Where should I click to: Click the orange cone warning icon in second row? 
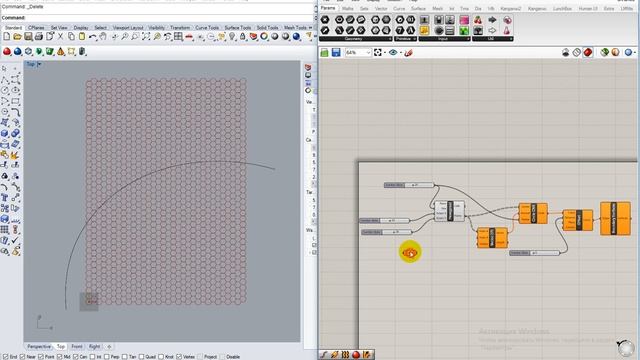point(60,52)
